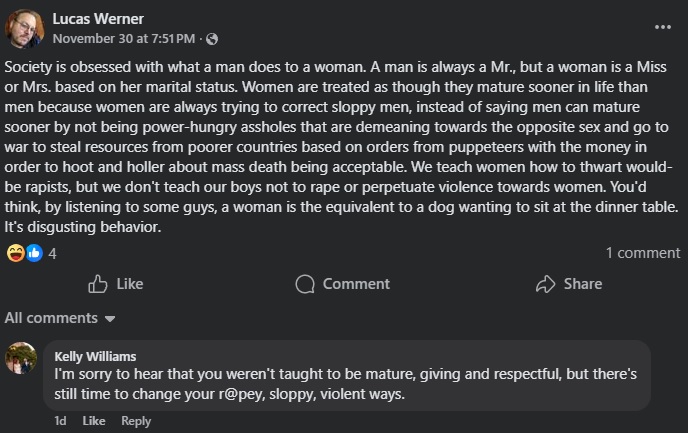Show the 1 comment count link
This screenshot has width=688, height=433.
point(643,253)
